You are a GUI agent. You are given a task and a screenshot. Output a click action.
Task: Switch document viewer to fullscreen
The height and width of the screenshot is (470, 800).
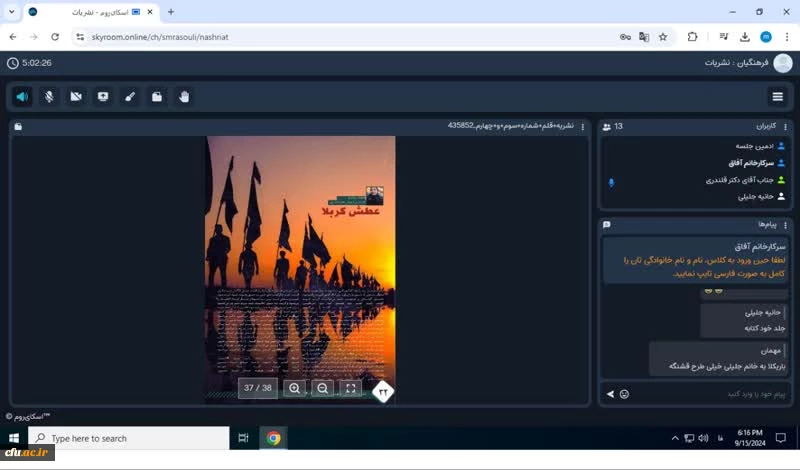coord(350,388)
